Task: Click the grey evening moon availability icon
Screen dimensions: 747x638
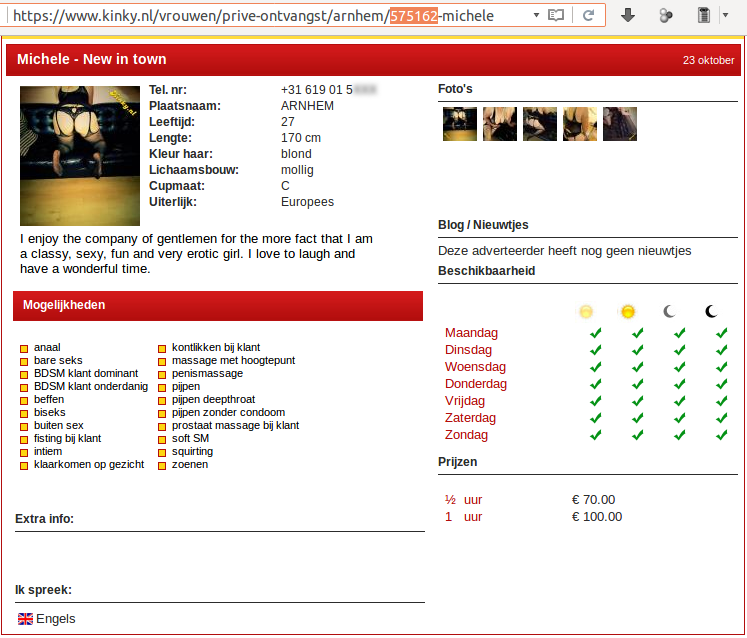Action: [x=669, y=312]
